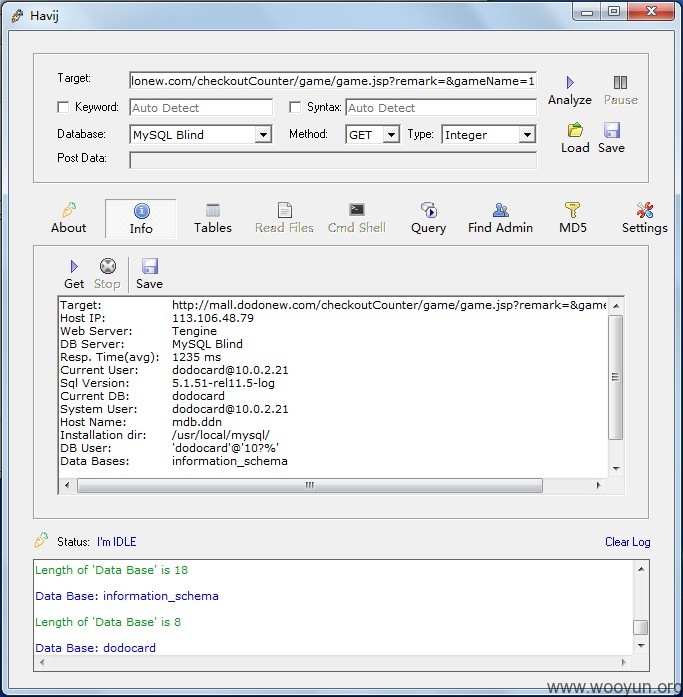The image size is (683, 697).
Task: Click the carrot icon next to Status
Action: coord(41,541)
